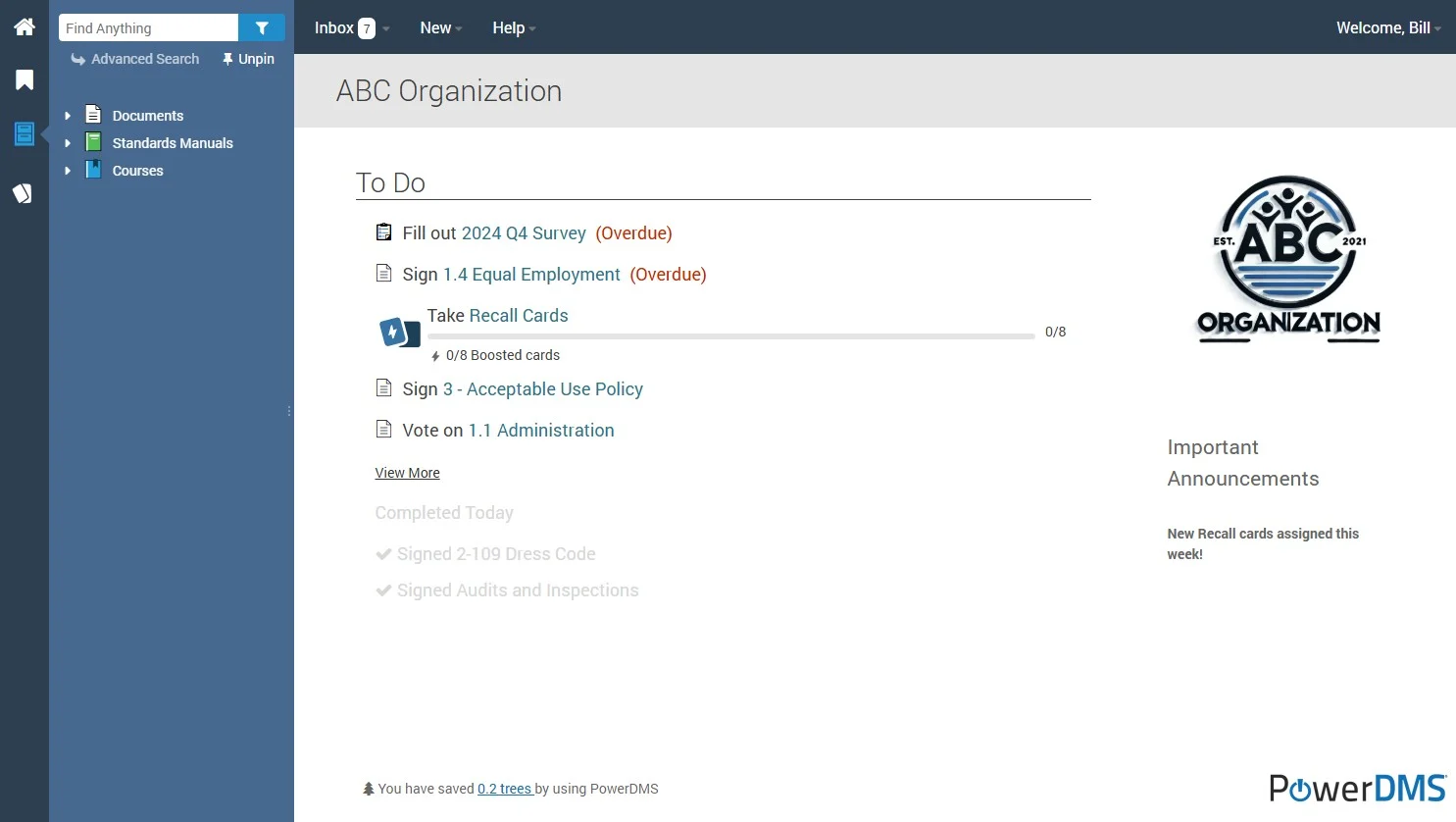
Task: Click Signed Audits and Inspections entry
Action: pos(518,590)
